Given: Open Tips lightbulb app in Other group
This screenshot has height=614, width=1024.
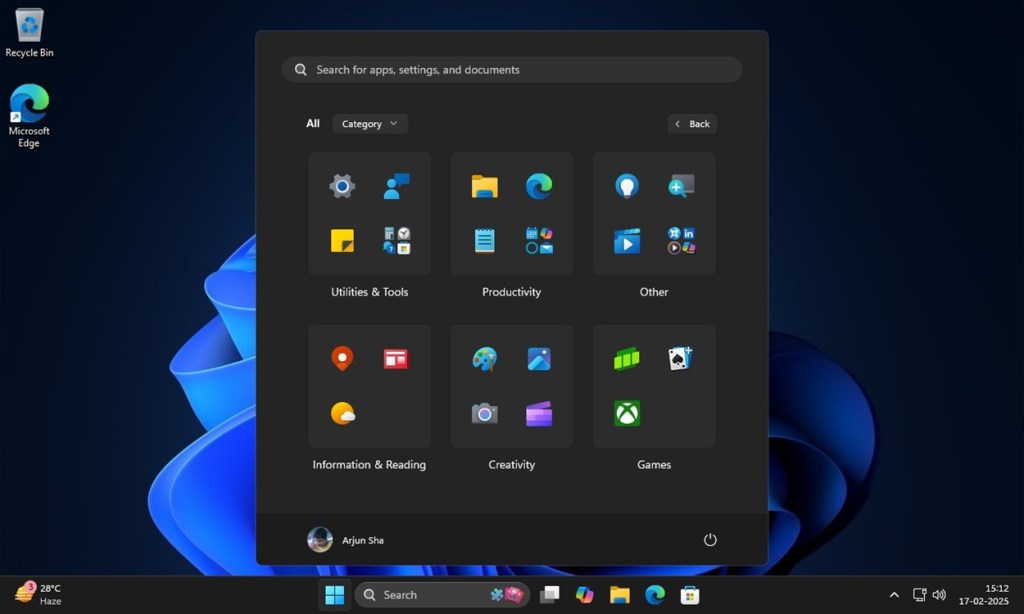Looking at the screenshot, I should coord(627,186).
